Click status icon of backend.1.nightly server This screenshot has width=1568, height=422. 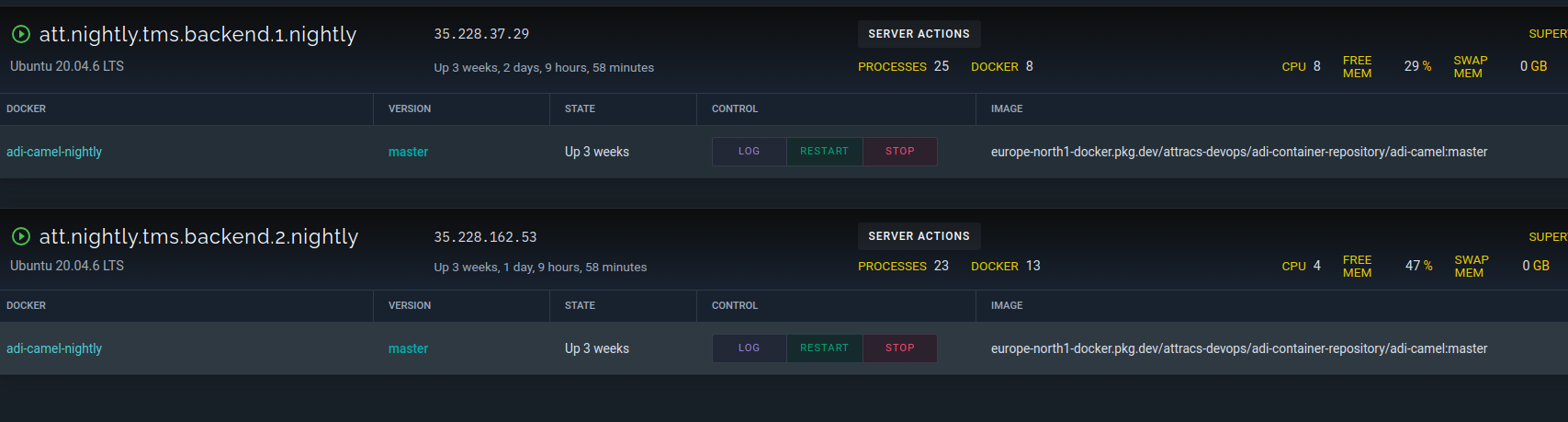click(21, 35)
